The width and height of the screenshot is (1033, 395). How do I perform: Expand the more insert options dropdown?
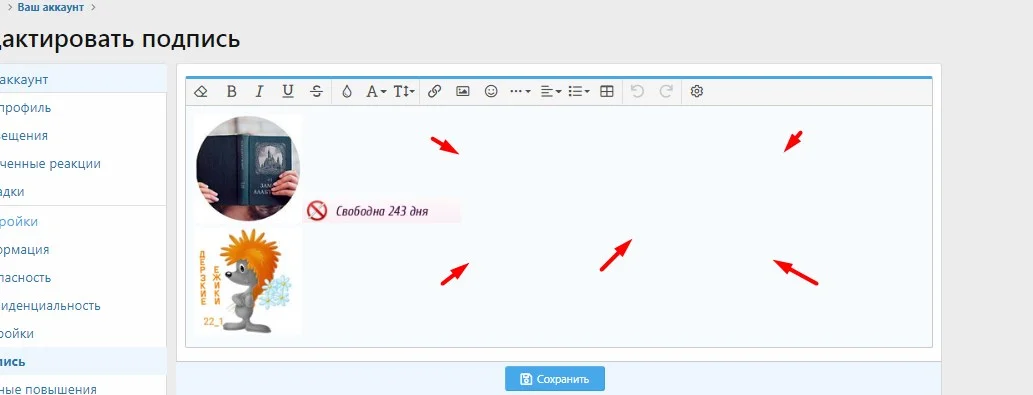[520, 92]
